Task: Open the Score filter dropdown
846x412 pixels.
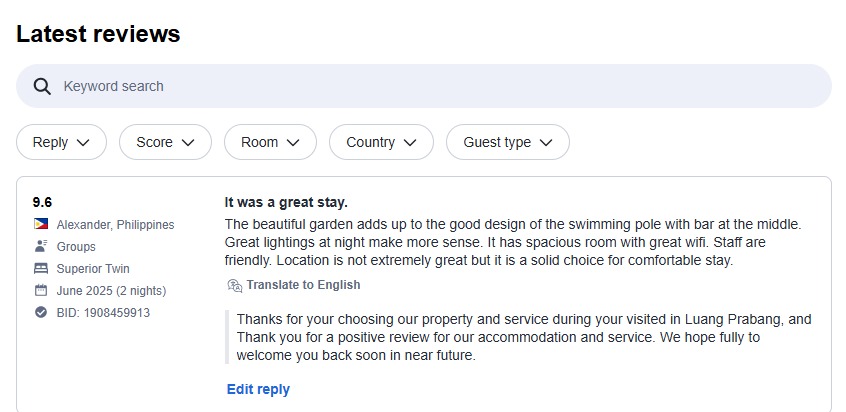Action: (165, 142)
